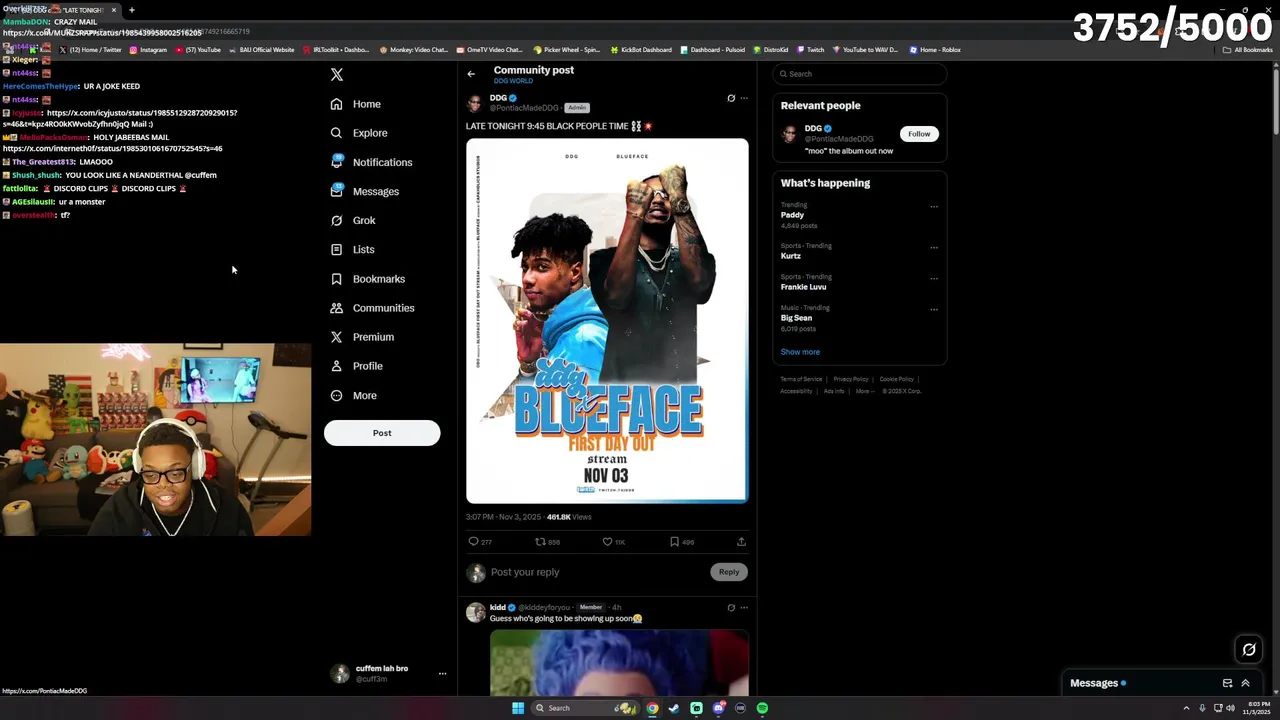Open Lists from the sidebar
Screen dimensions: 1280x720
pyautogui.click(x=352, y=249)
